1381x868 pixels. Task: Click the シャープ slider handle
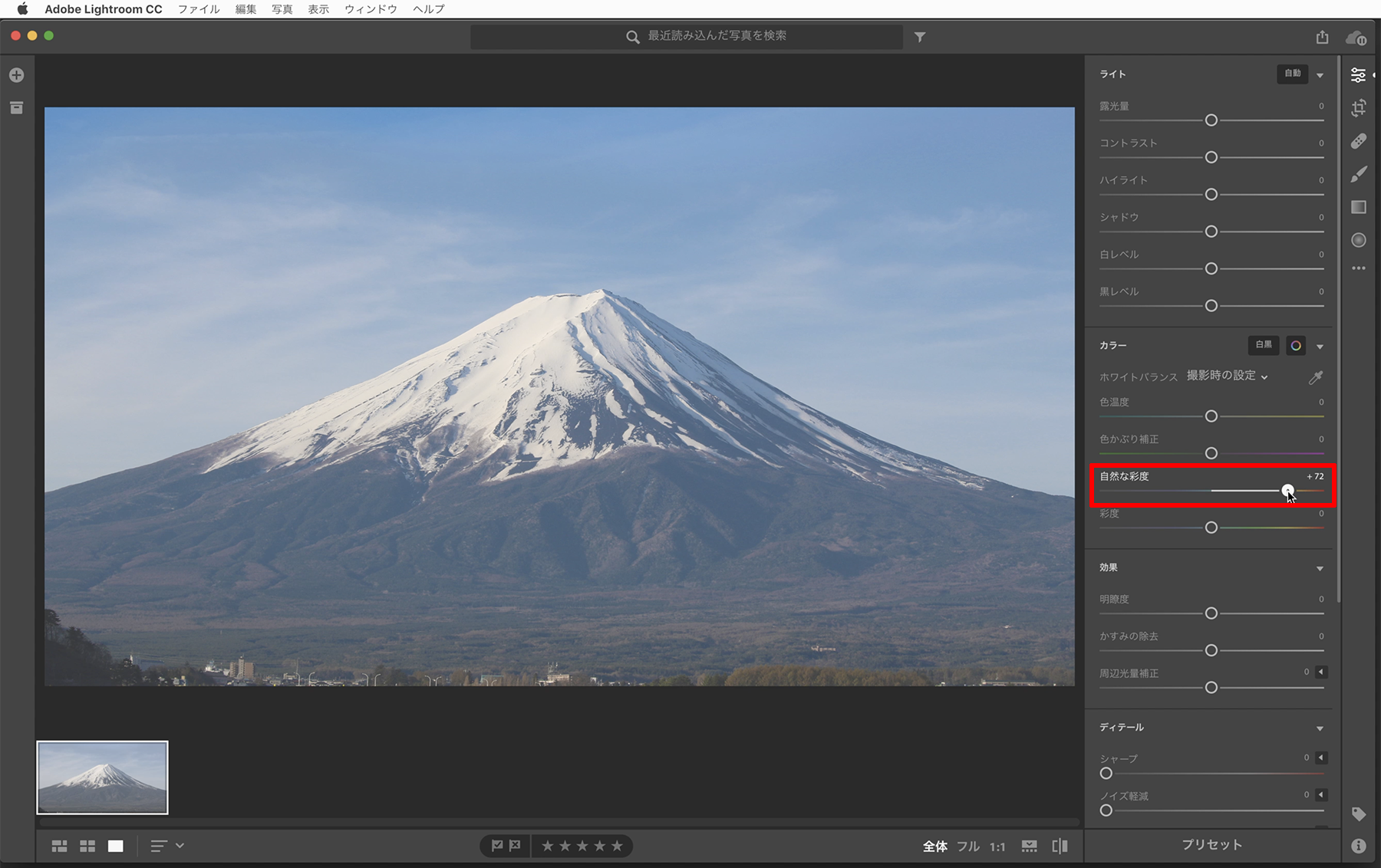pyautogui.click(x=1106, y=773)
